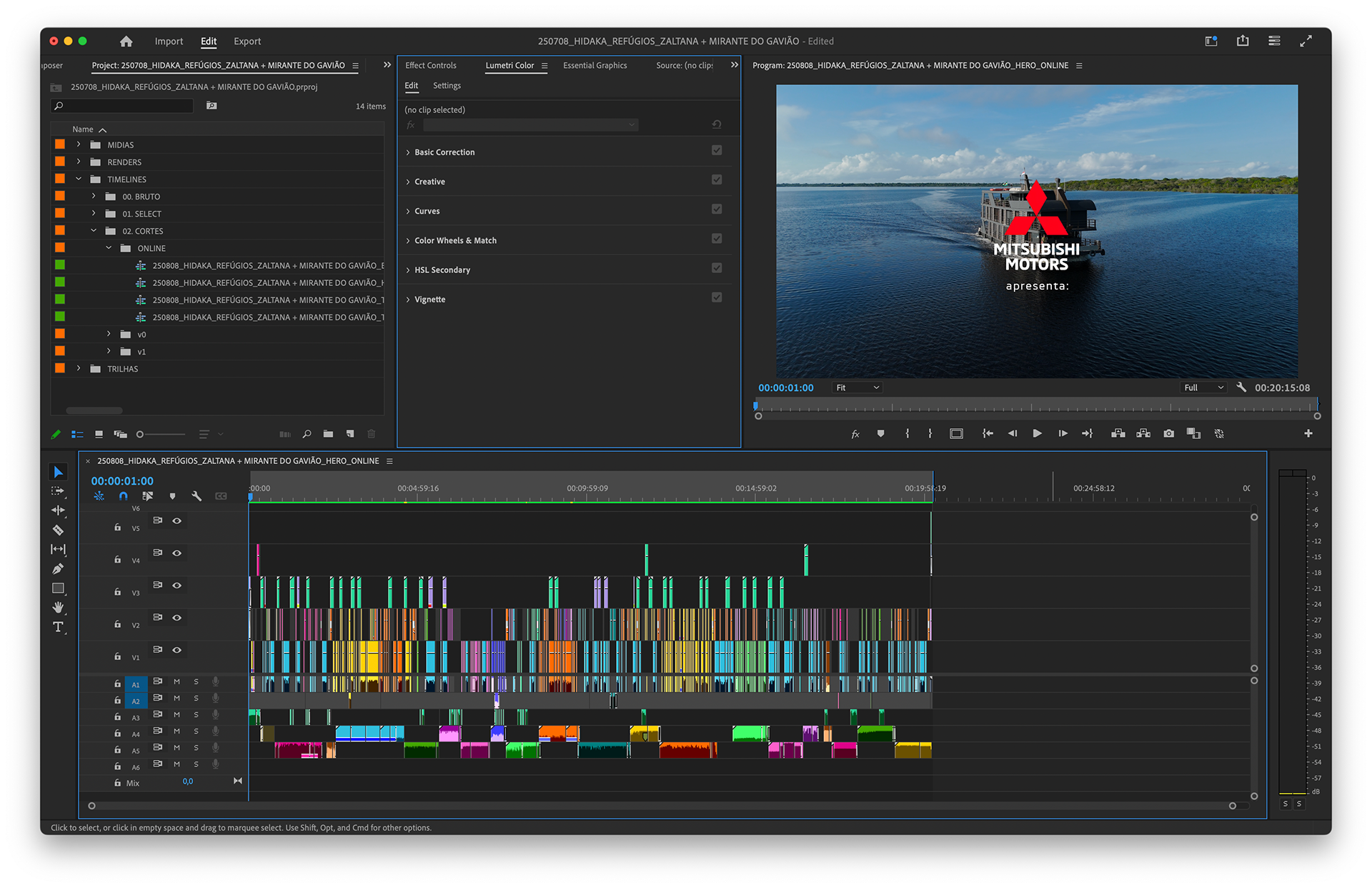Select the Pen tool in timeline toolbox

58,568
